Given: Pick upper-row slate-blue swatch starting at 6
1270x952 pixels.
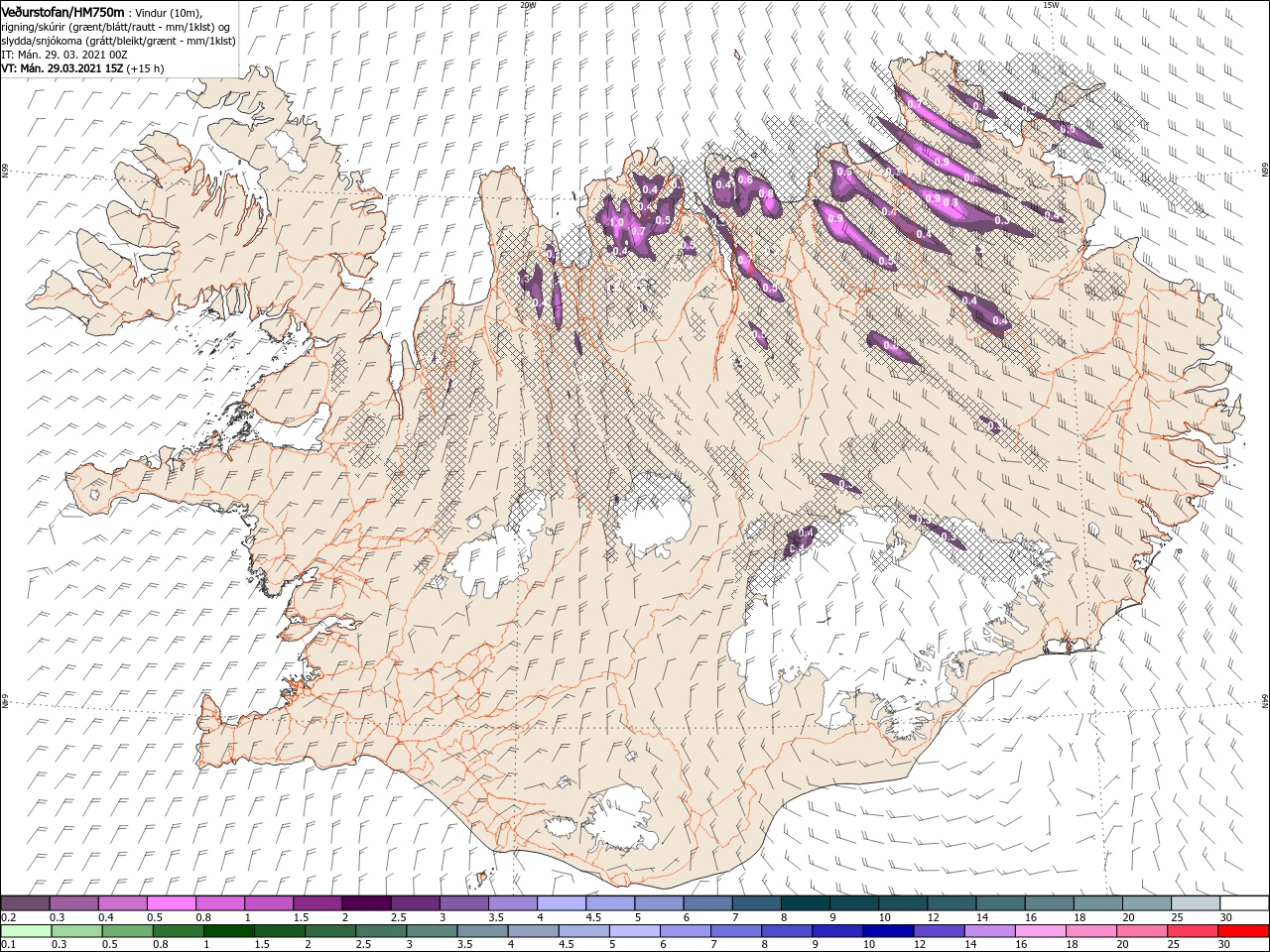Looking at the screenshot, I should tap(707, 903).
